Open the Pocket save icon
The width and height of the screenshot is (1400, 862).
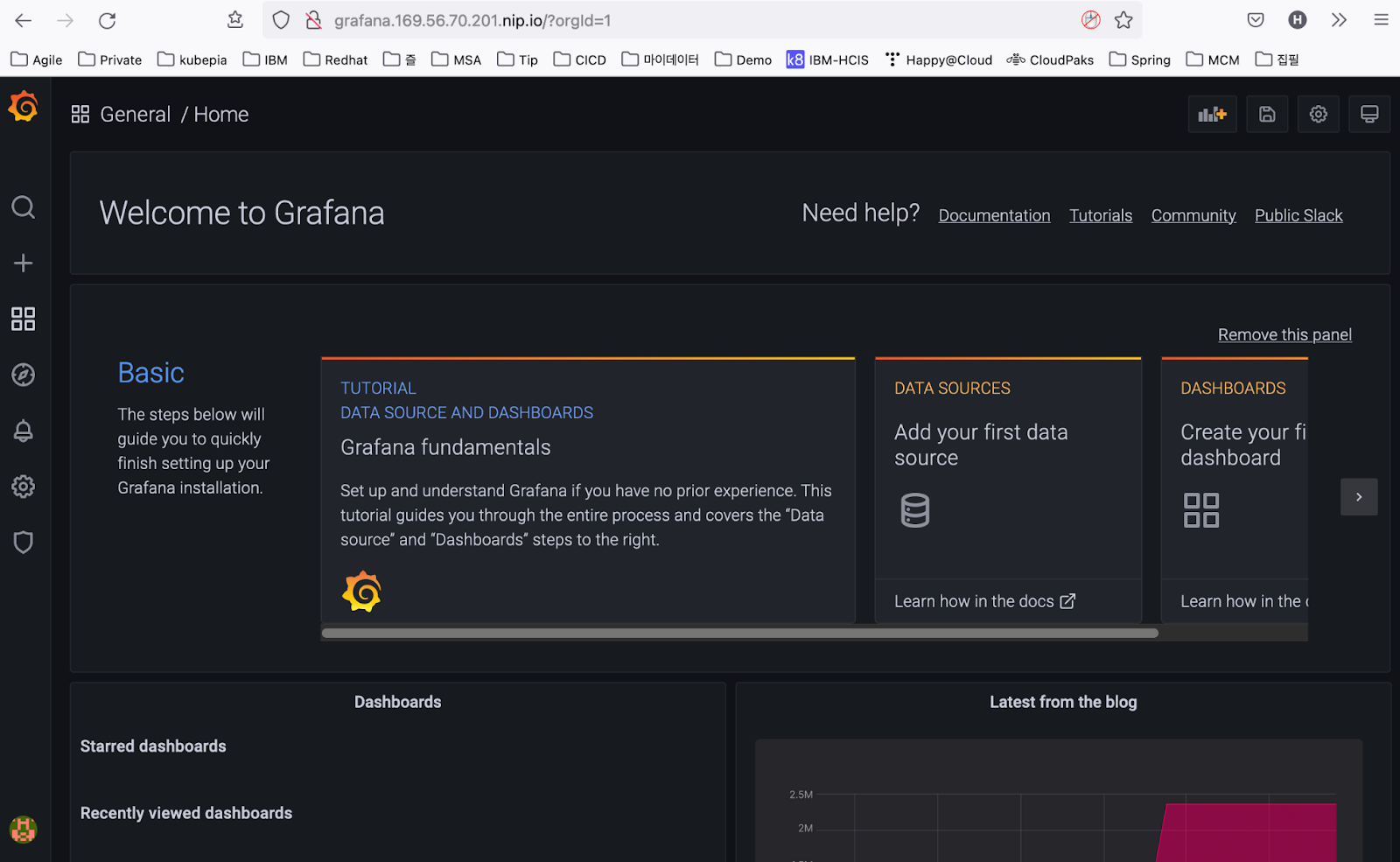pos(1256,20)
